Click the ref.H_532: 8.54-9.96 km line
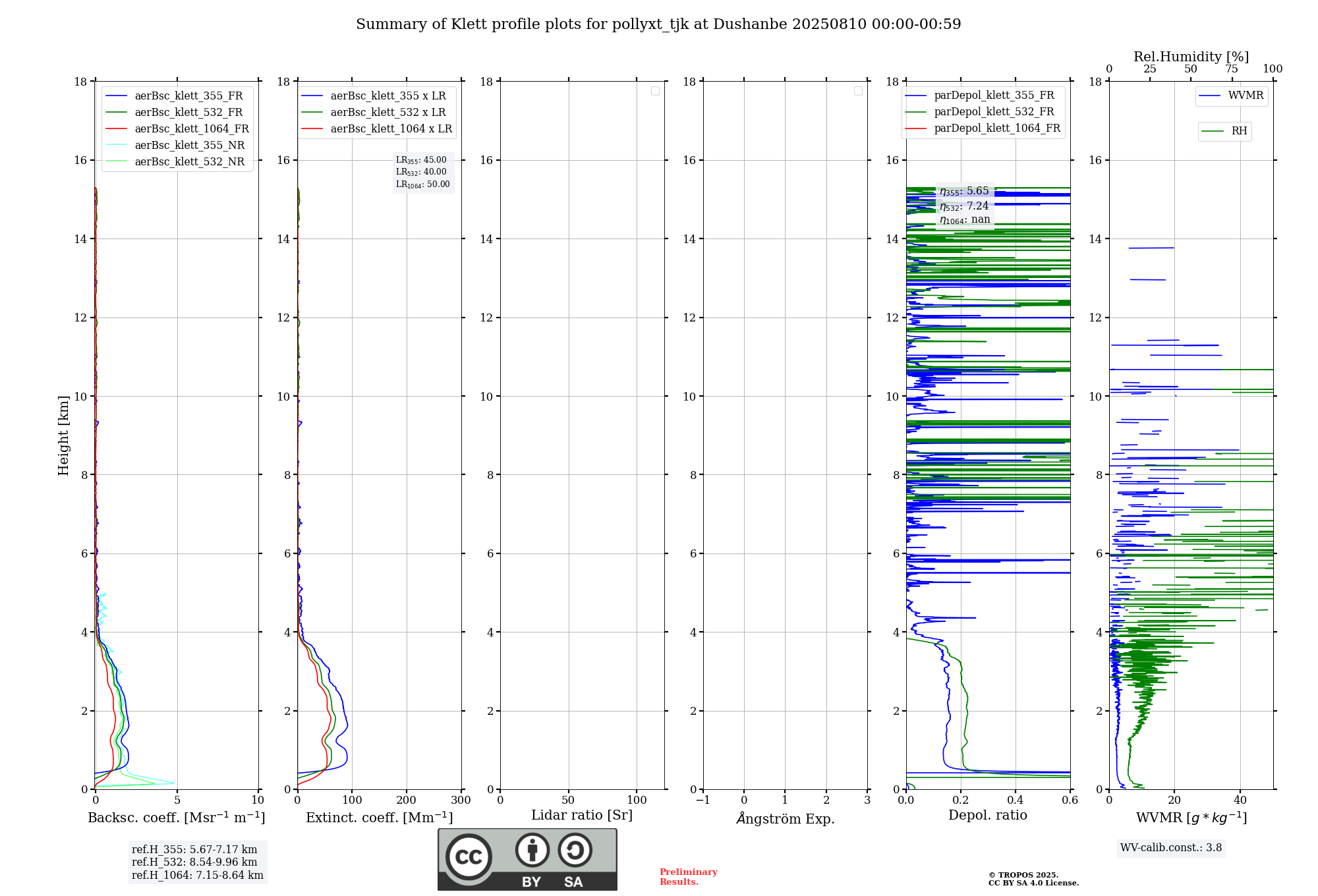This screenshot has width=1318, height=896. click(194, 862)
